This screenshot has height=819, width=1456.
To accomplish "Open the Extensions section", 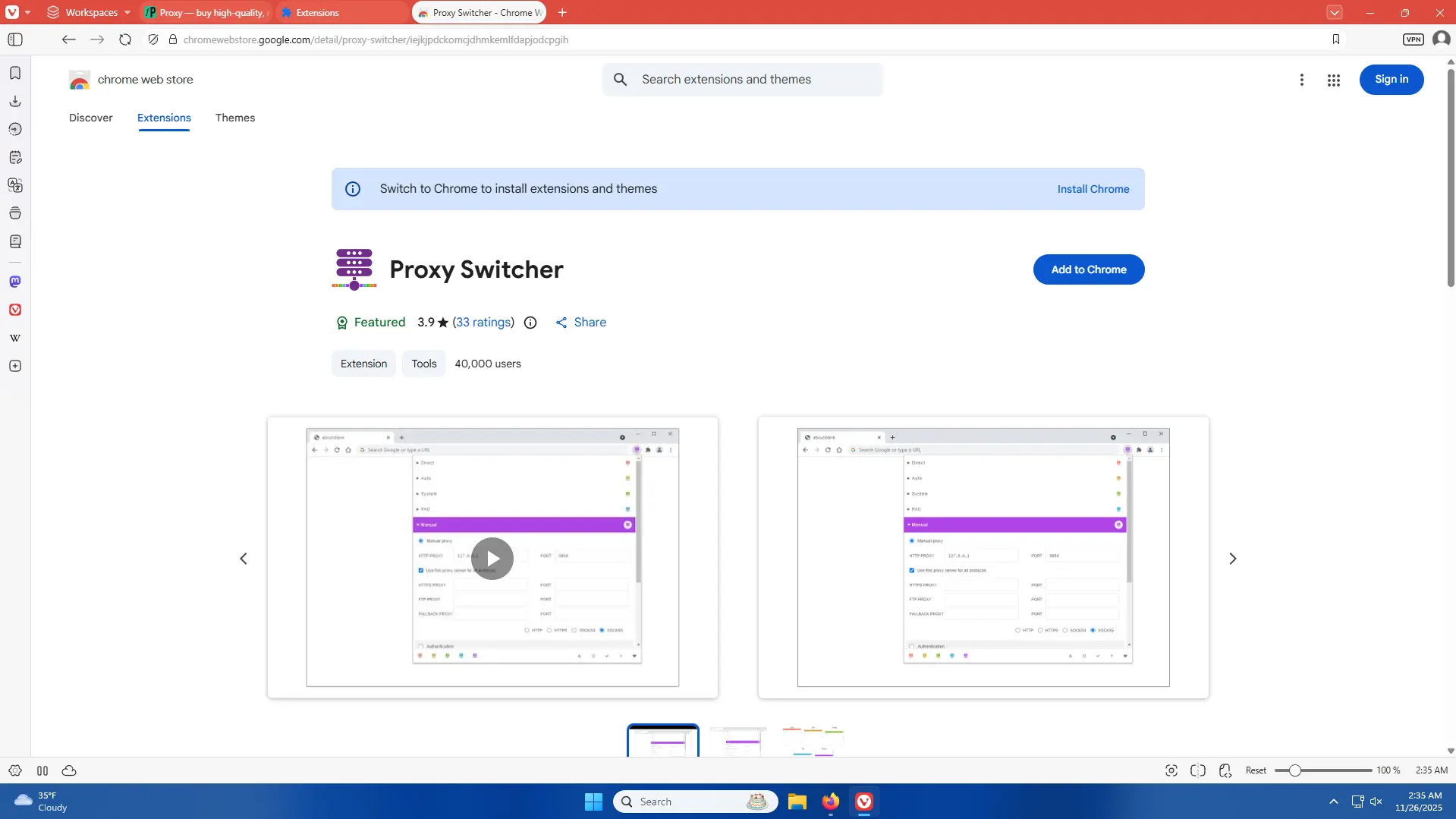I will coord(164,118).
